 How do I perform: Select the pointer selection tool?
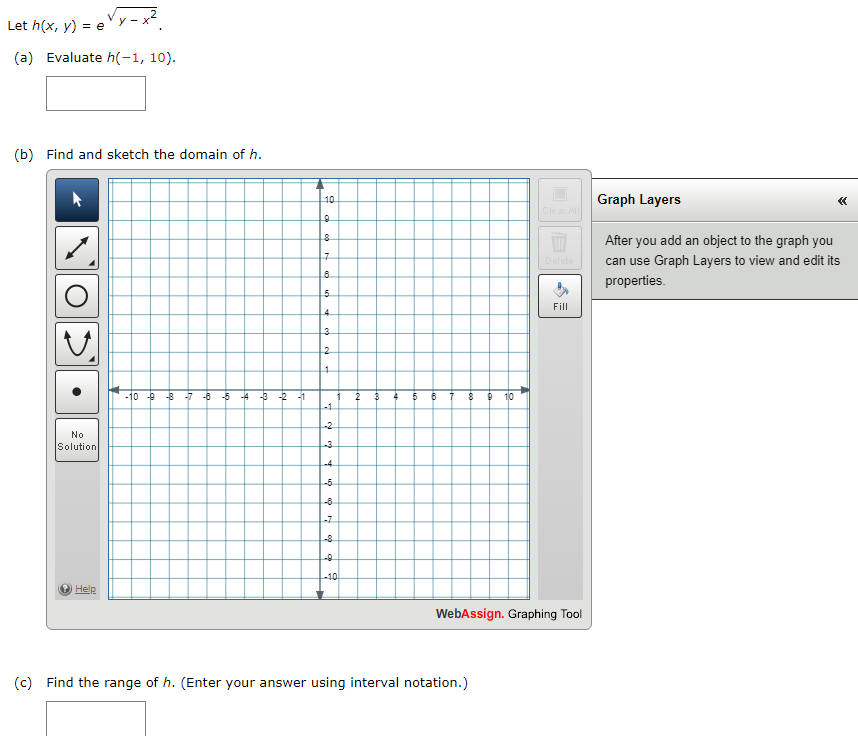tap(77, 200)
